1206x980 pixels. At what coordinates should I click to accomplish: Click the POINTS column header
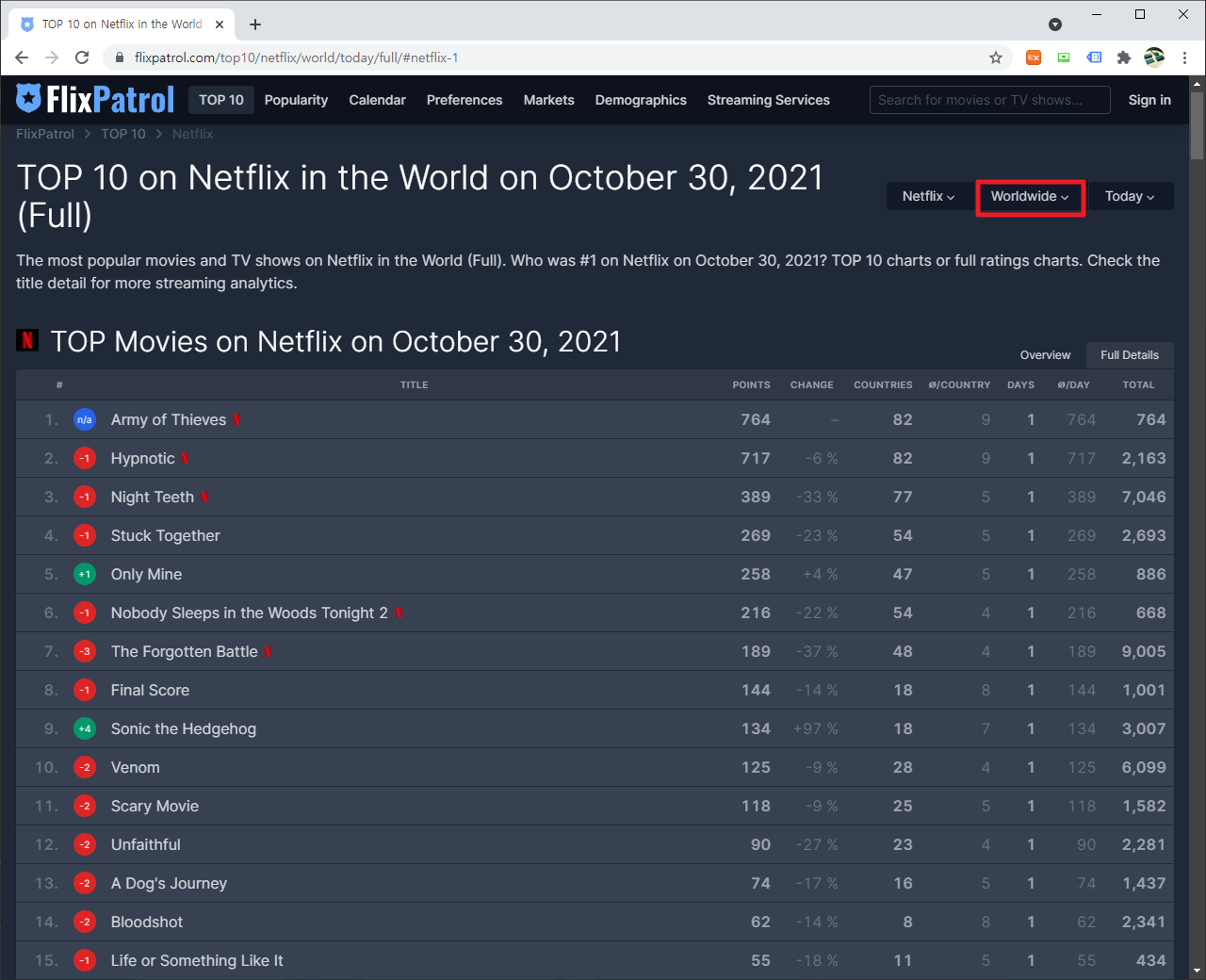[x=751, y=384]
